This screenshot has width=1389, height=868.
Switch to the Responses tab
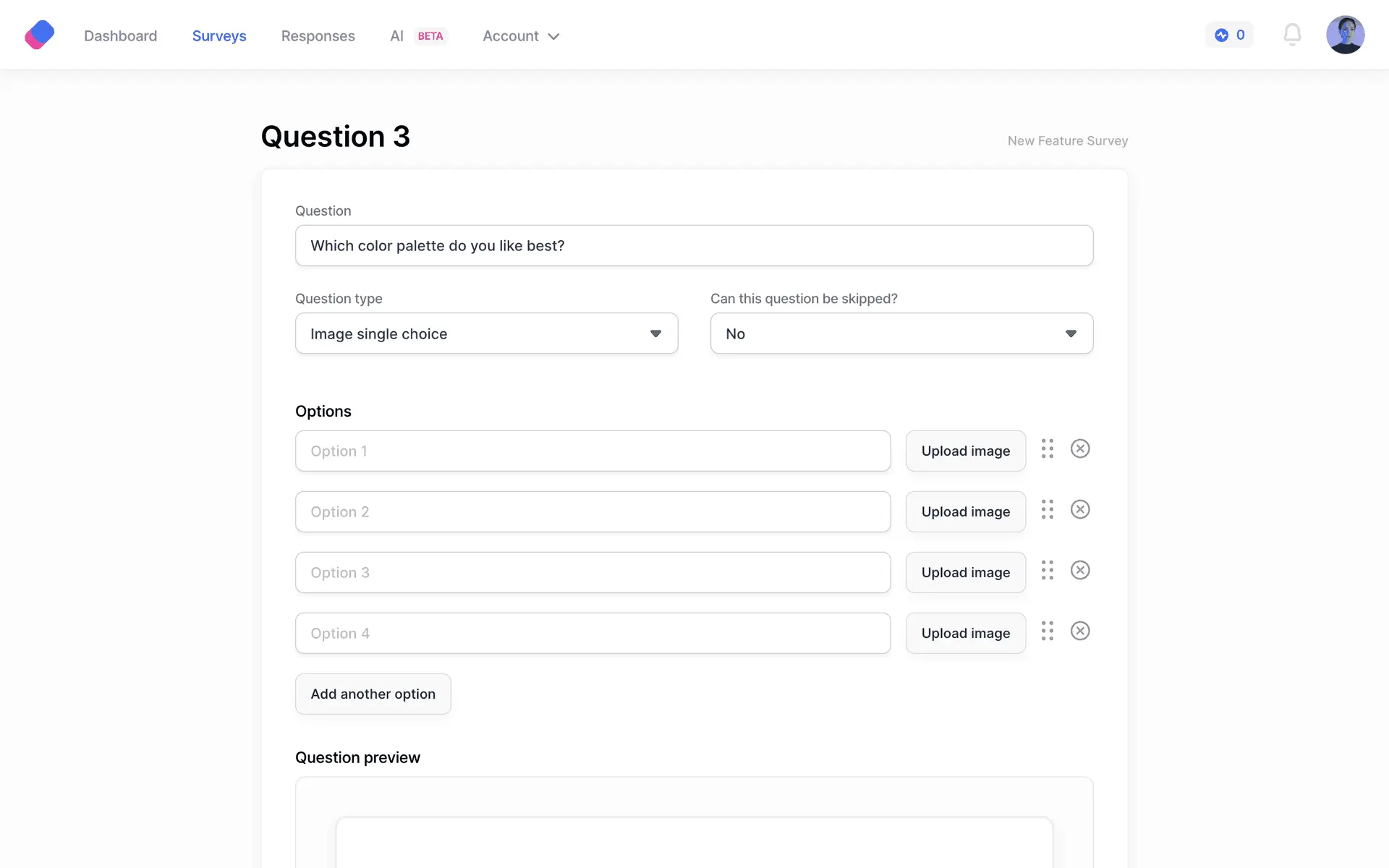point(318,36)
